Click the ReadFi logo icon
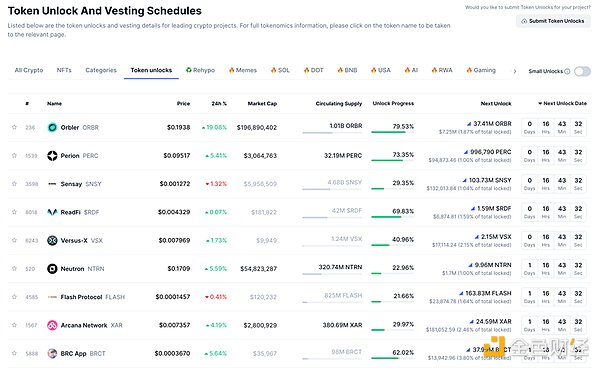Screen dimensions: 600x368 52,212
